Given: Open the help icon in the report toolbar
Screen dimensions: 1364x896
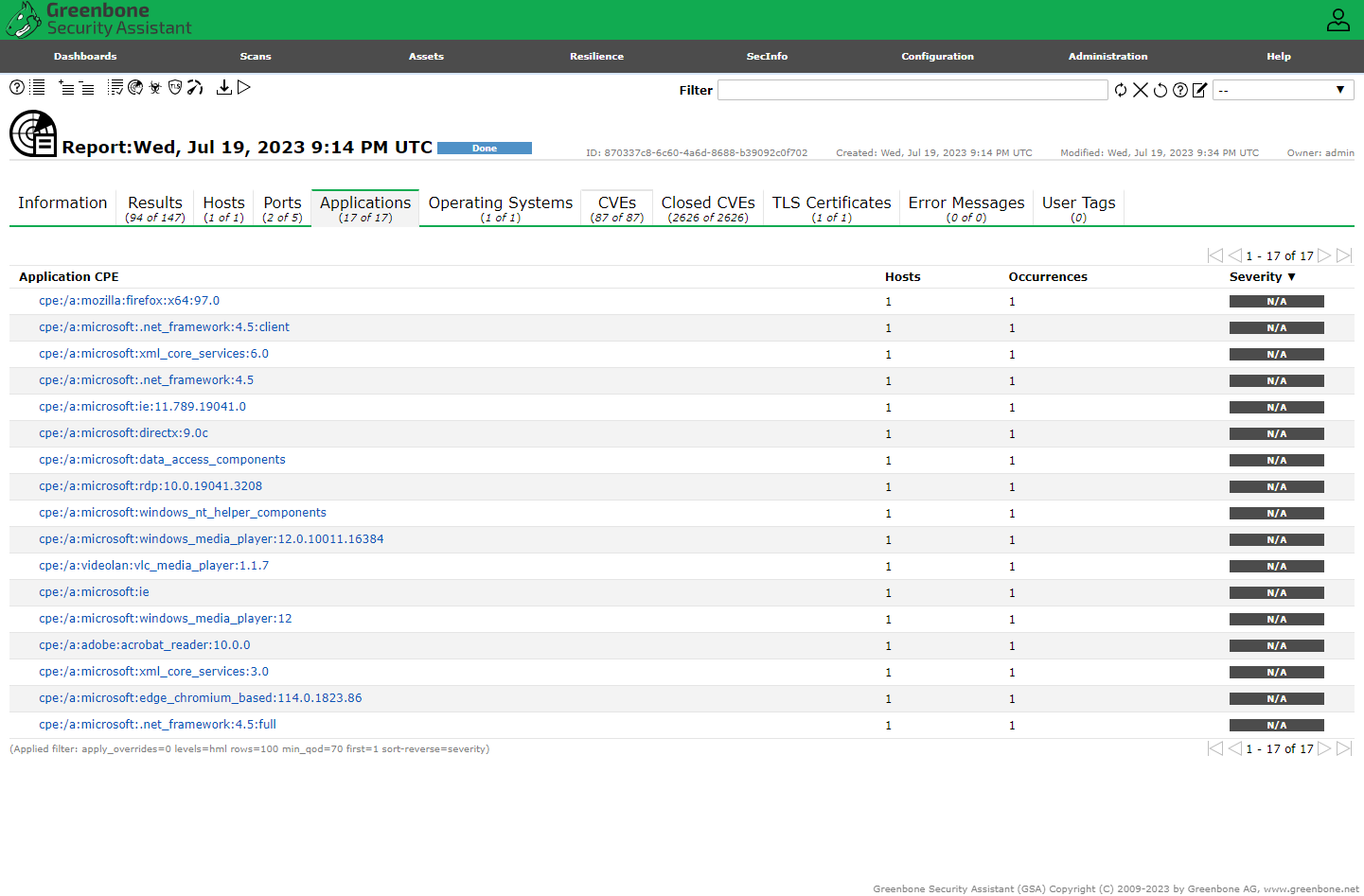Looking at the screenshot, I should (x=17, y=87).
